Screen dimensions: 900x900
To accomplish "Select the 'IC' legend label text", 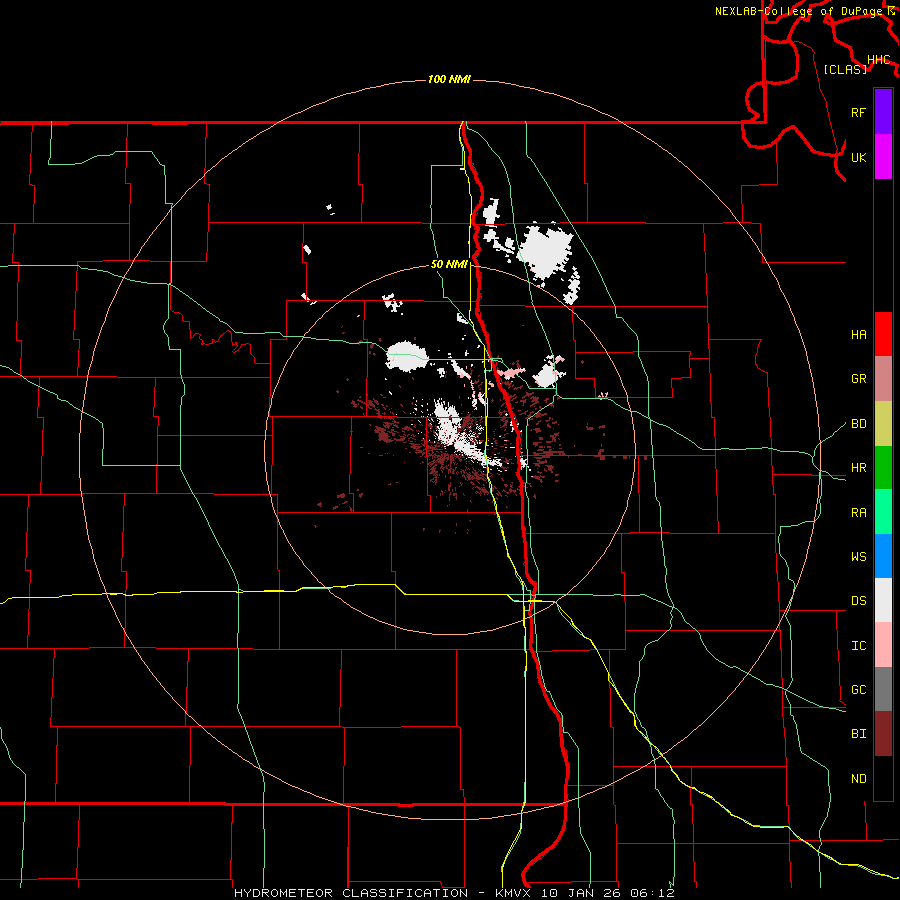I will [x=858, y=646].
